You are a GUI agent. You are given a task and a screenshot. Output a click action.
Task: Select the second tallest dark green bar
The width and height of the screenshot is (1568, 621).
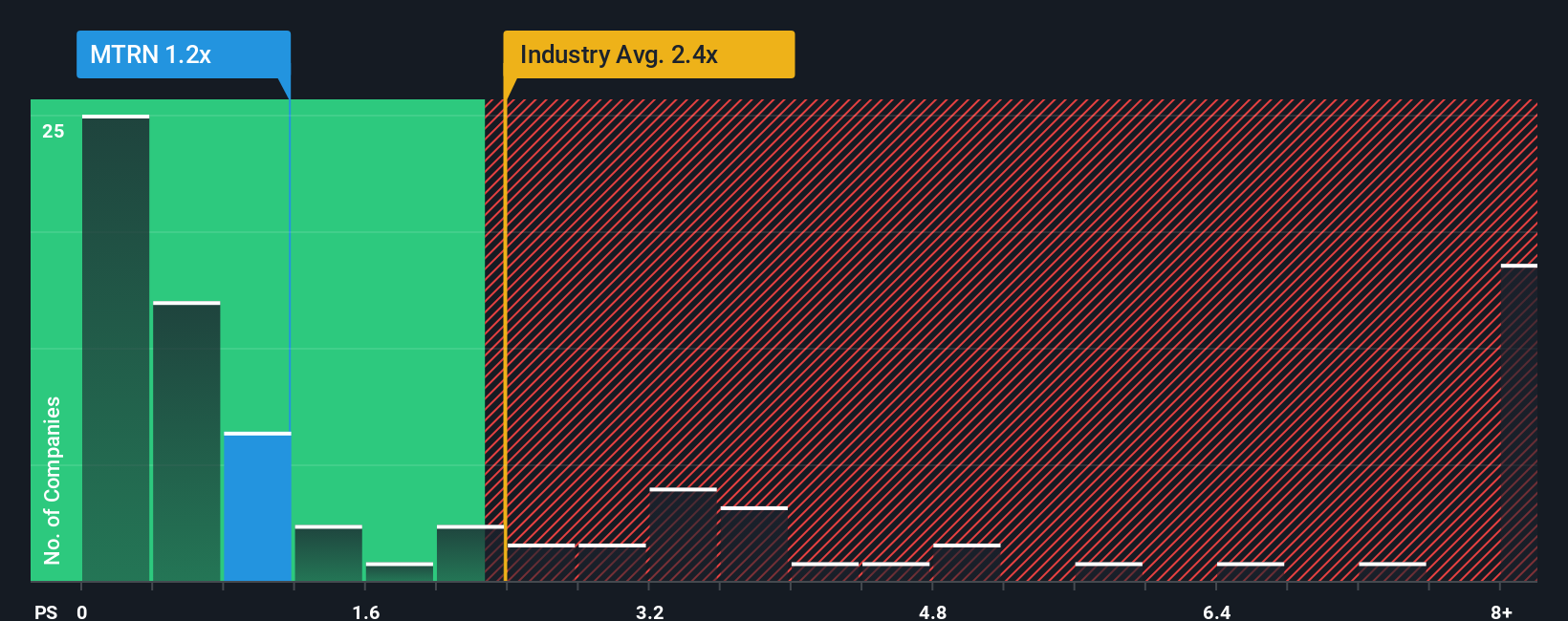(x=186, y=441)
